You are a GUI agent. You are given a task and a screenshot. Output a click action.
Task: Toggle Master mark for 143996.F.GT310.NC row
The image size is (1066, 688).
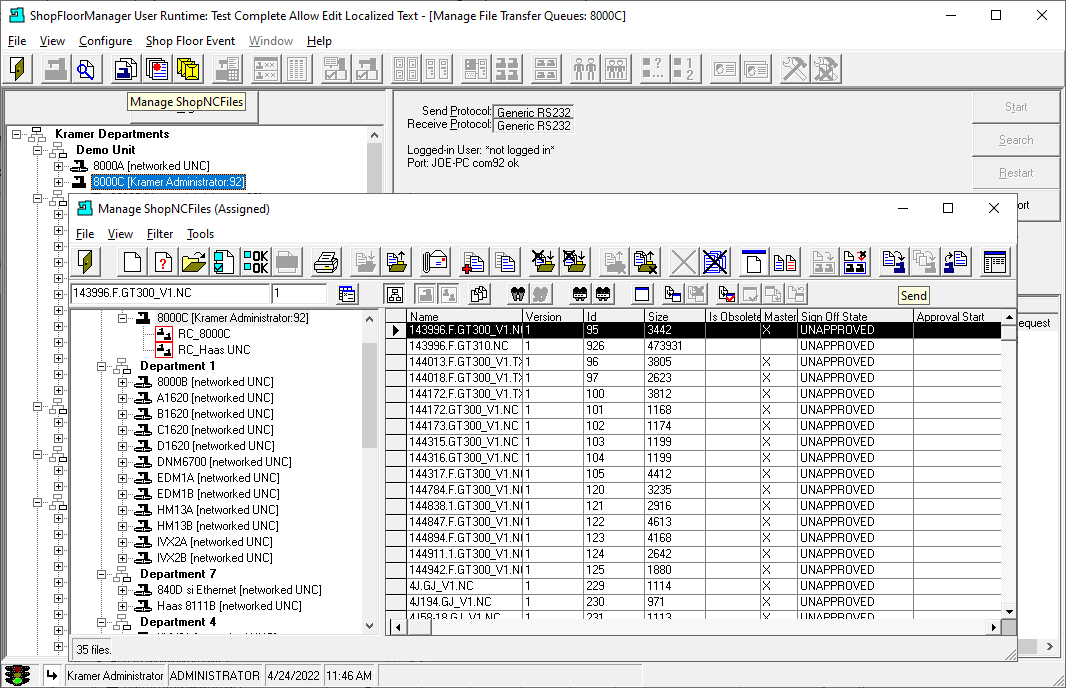tap(778, 346)
